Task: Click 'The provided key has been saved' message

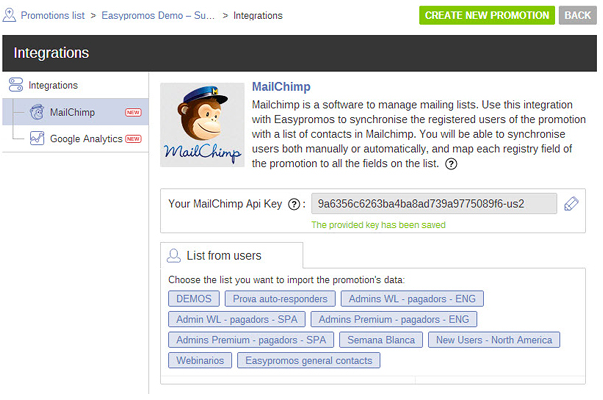Action: [378, 225]
